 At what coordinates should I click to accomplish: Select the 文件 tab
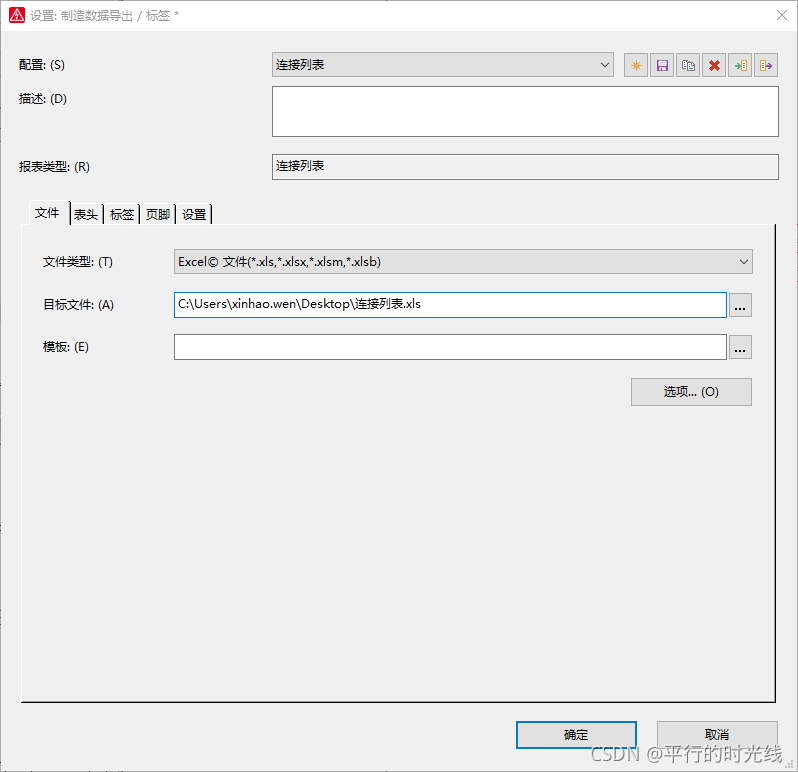[47, 213]
